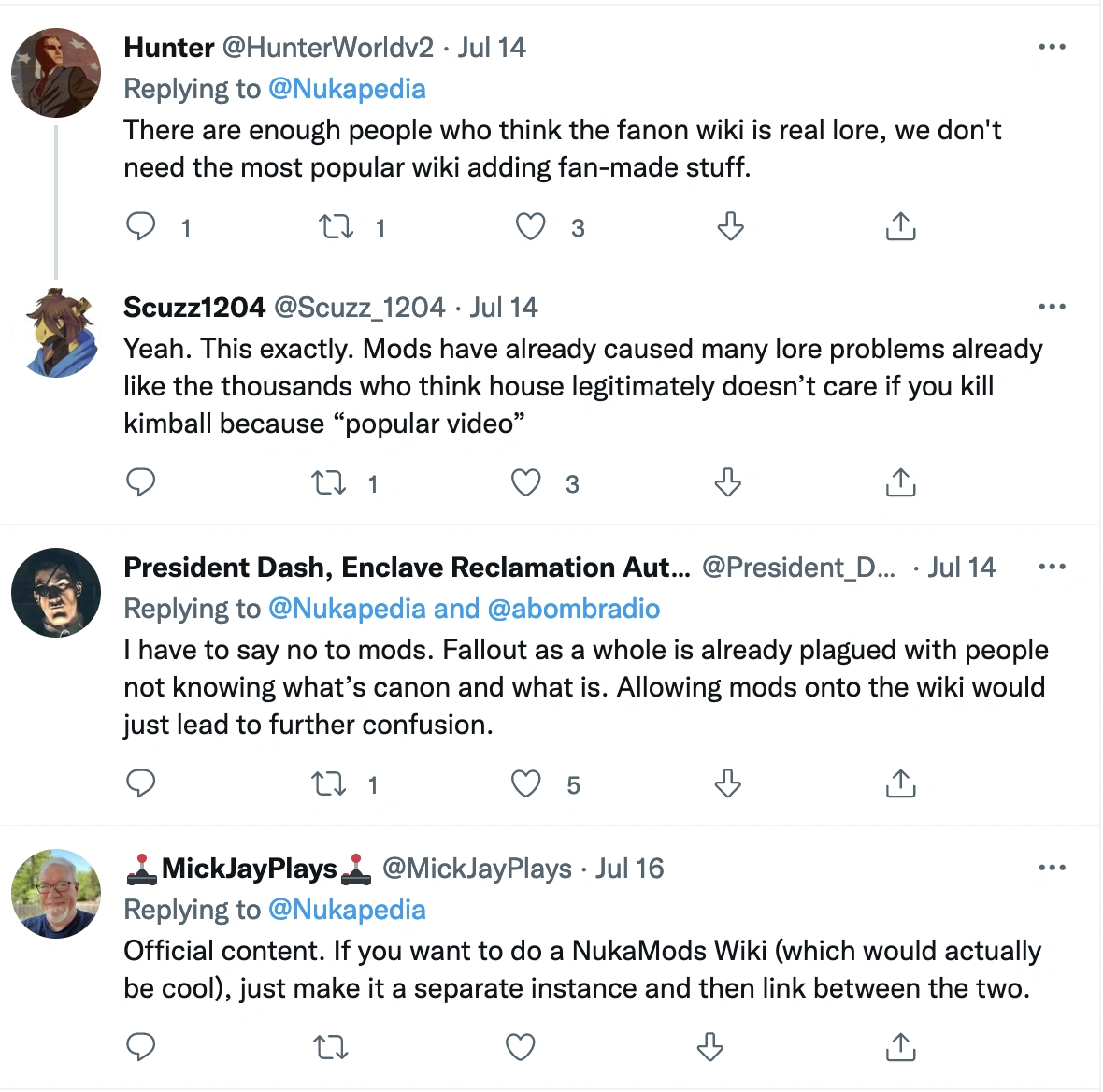Open MickJayPlays' avatar photo
The image size is (1103, 1092).
tap(56, 894)
